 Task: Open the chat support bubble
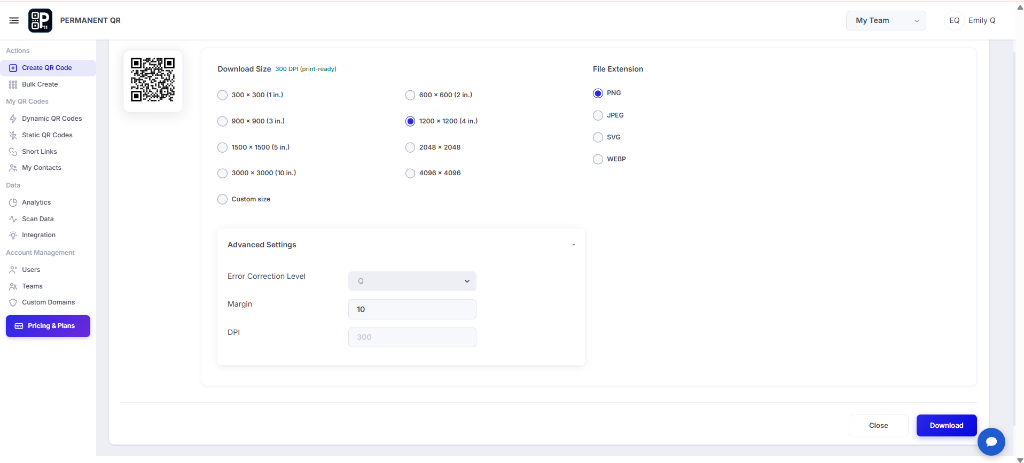(991, 442)
